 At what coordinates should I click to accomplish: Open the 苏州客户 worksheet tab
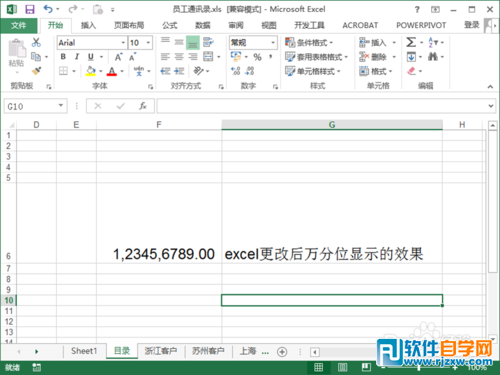(208, 351)
